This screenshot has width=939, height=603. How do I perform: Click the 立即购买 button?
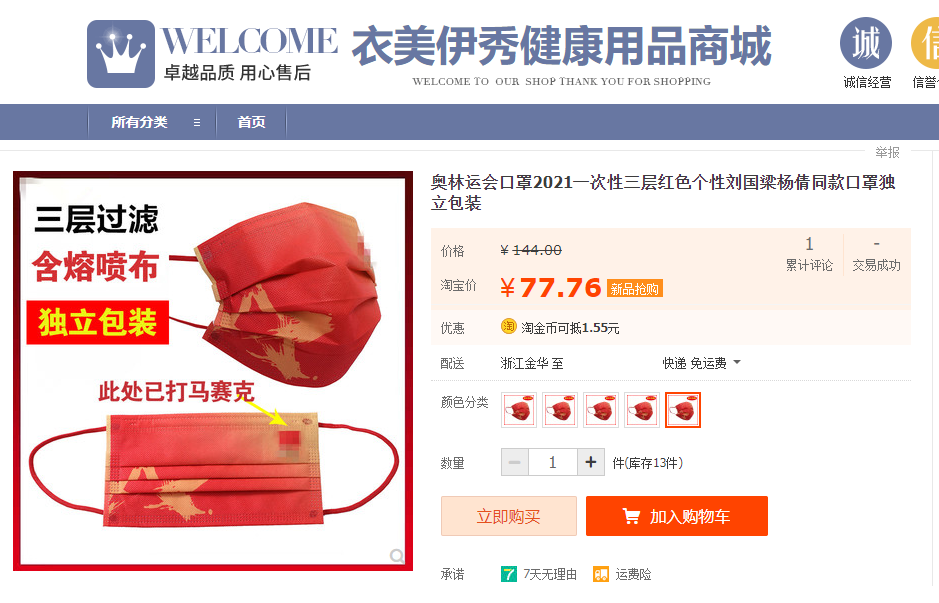pos(508,516)
